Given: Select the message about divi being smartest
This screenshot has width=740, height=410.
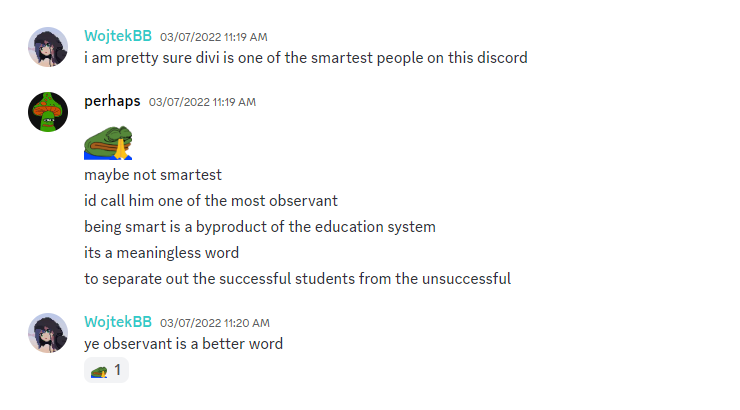Looking at the screenshot, I should 305,58.
